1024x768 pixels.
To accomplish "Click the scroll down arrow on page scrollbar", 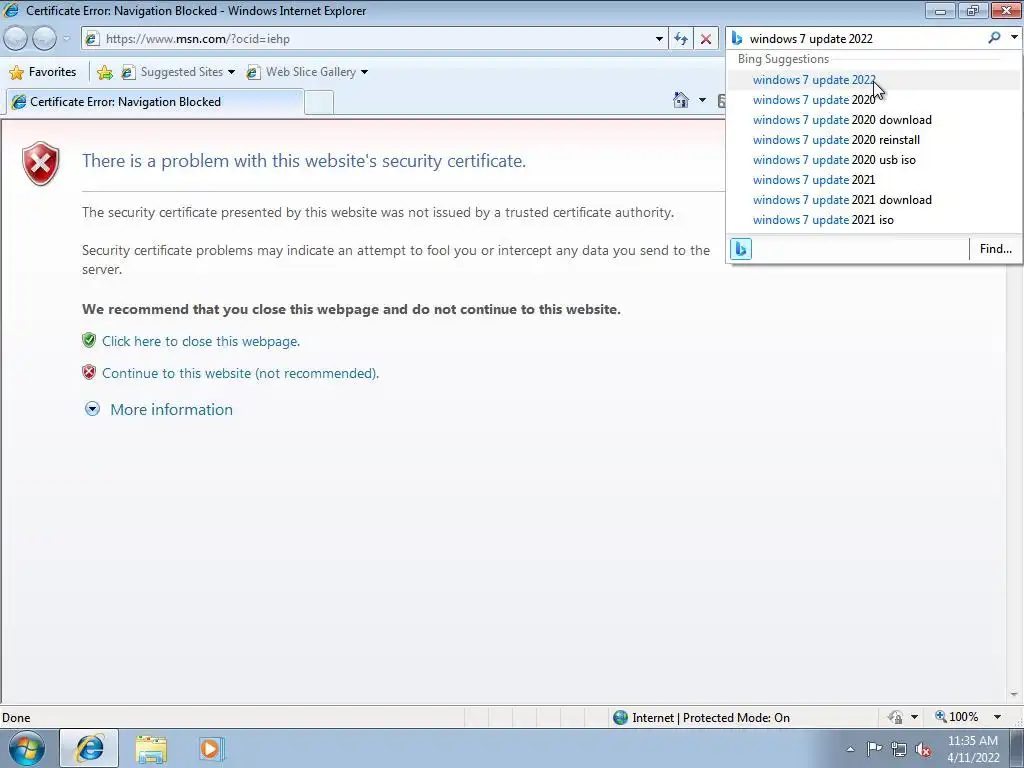I will 1014,695.
